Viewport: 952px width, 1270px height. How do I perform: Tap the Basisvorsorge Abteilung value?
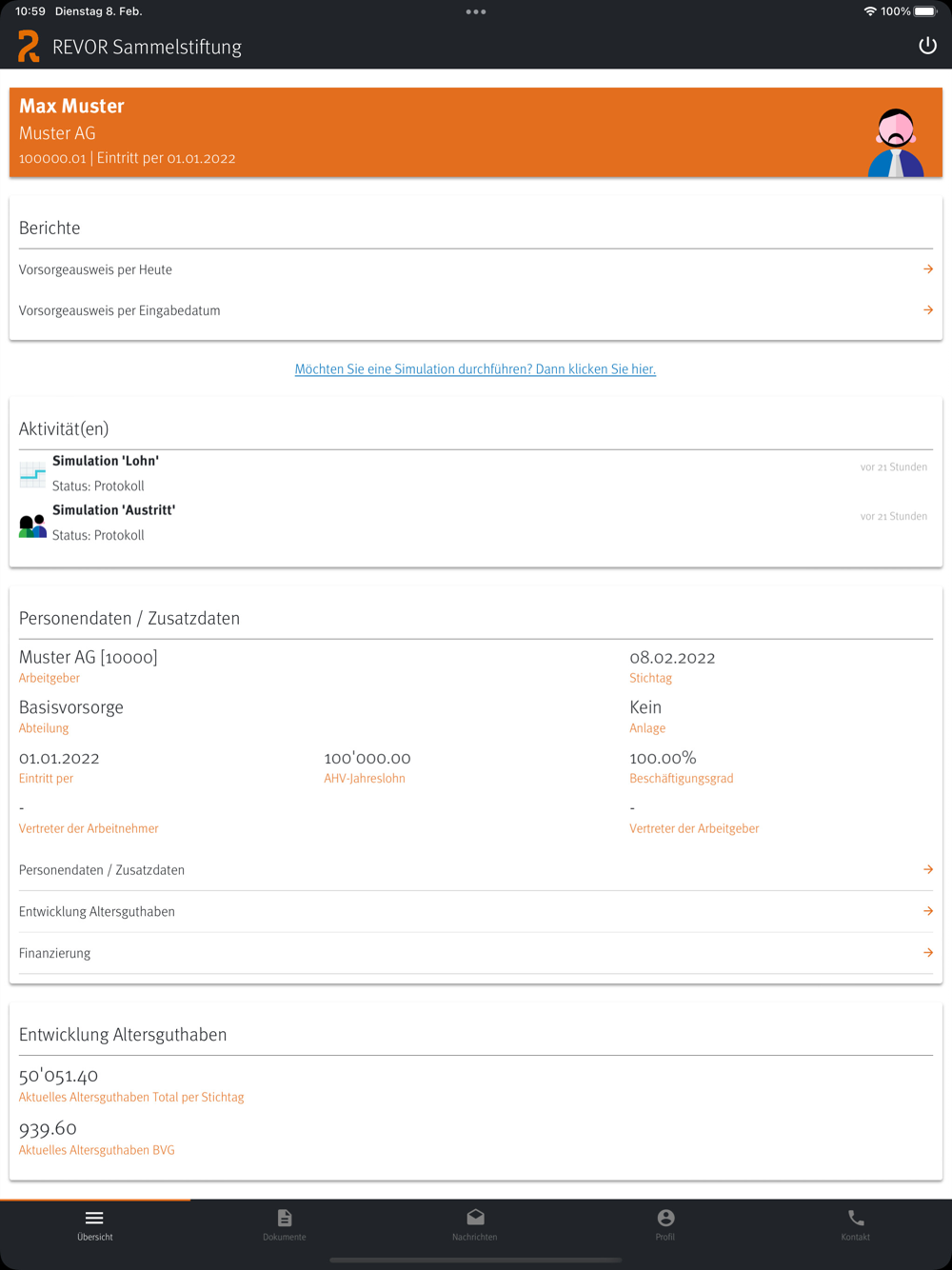tap(71, 707)
